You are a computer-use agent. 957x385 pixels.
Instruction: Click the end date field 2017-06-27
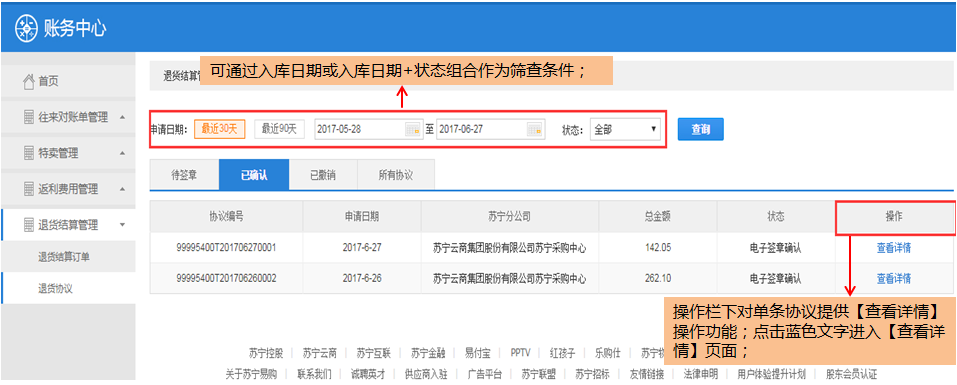490,129
